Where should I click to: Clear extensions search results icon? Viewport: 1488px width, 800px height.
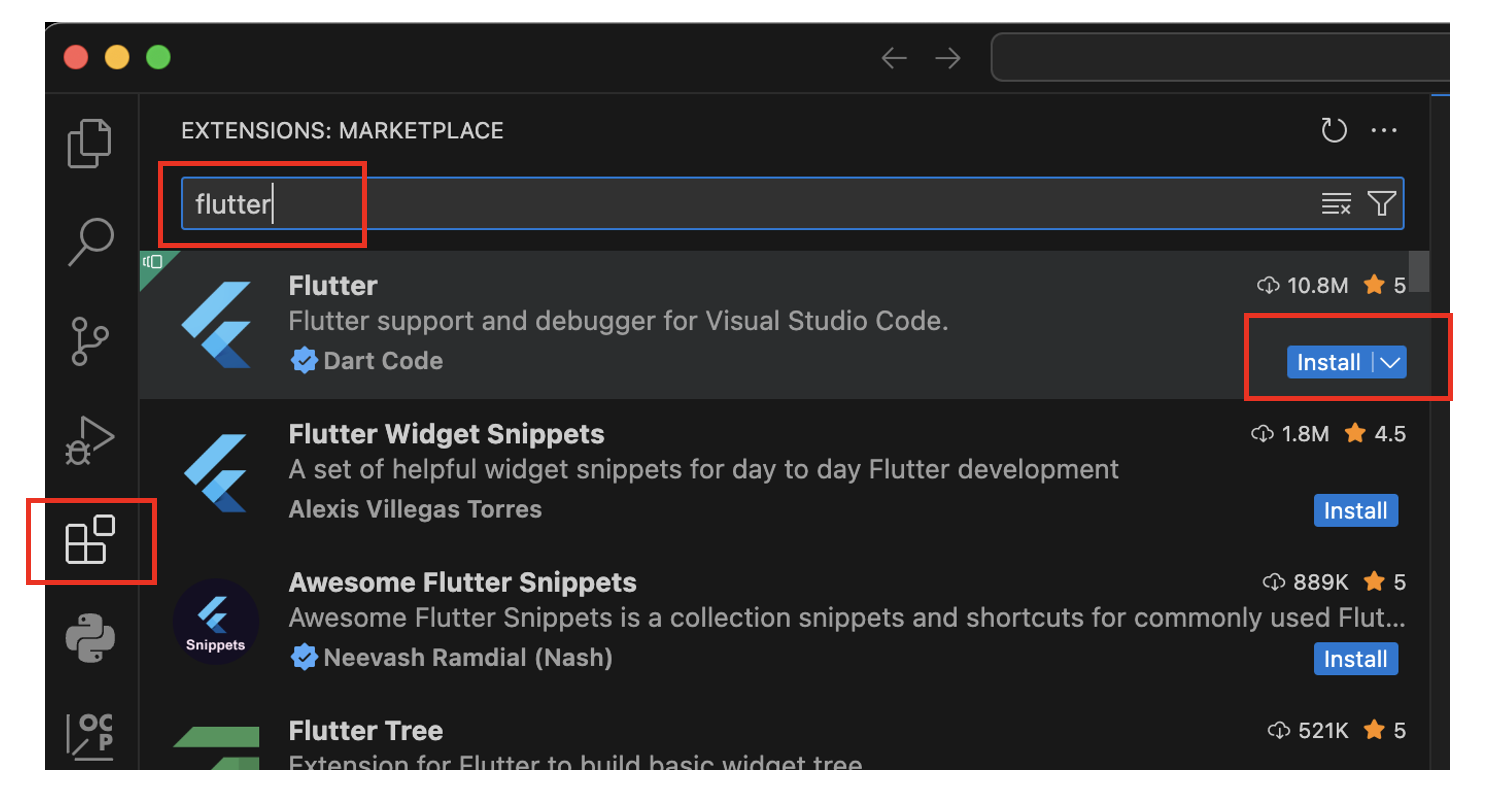(x=1336, y=204)
